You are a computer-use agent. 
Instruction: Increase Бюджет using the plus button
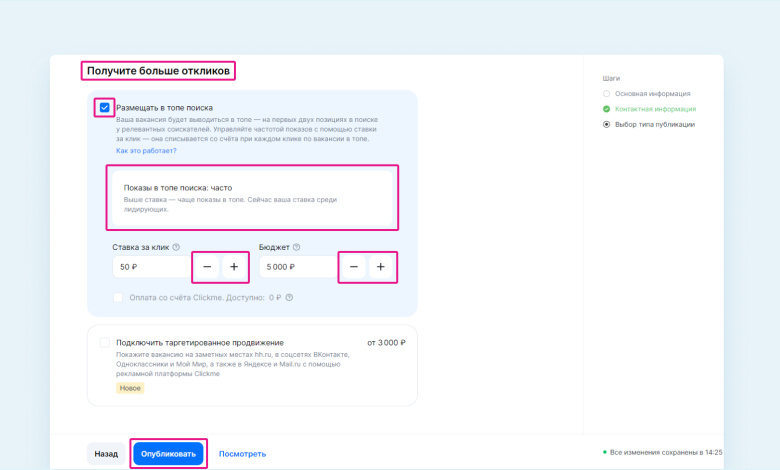pyautogui.click(x=382, y=267)
